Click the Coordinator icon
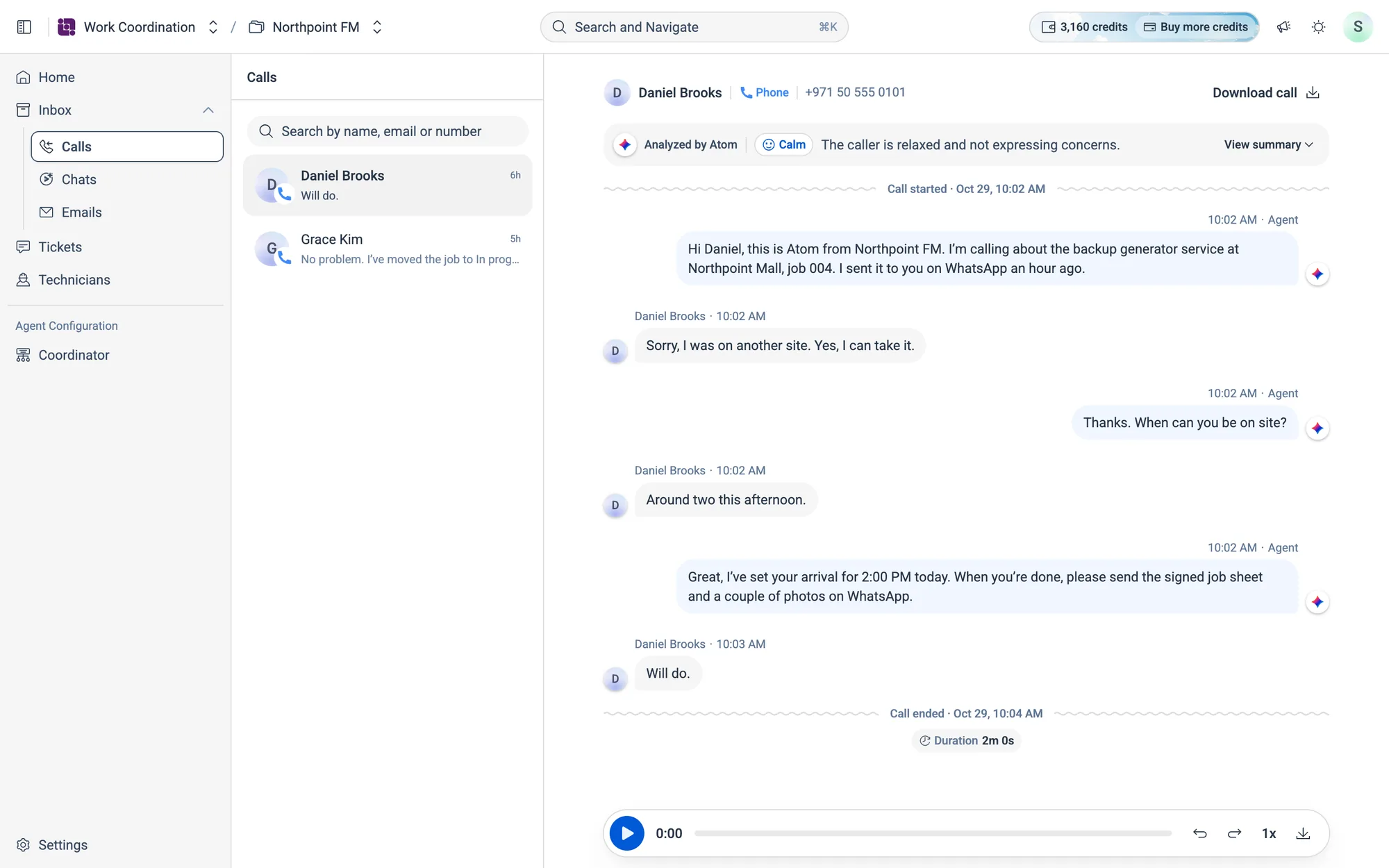 coord(23,355)
